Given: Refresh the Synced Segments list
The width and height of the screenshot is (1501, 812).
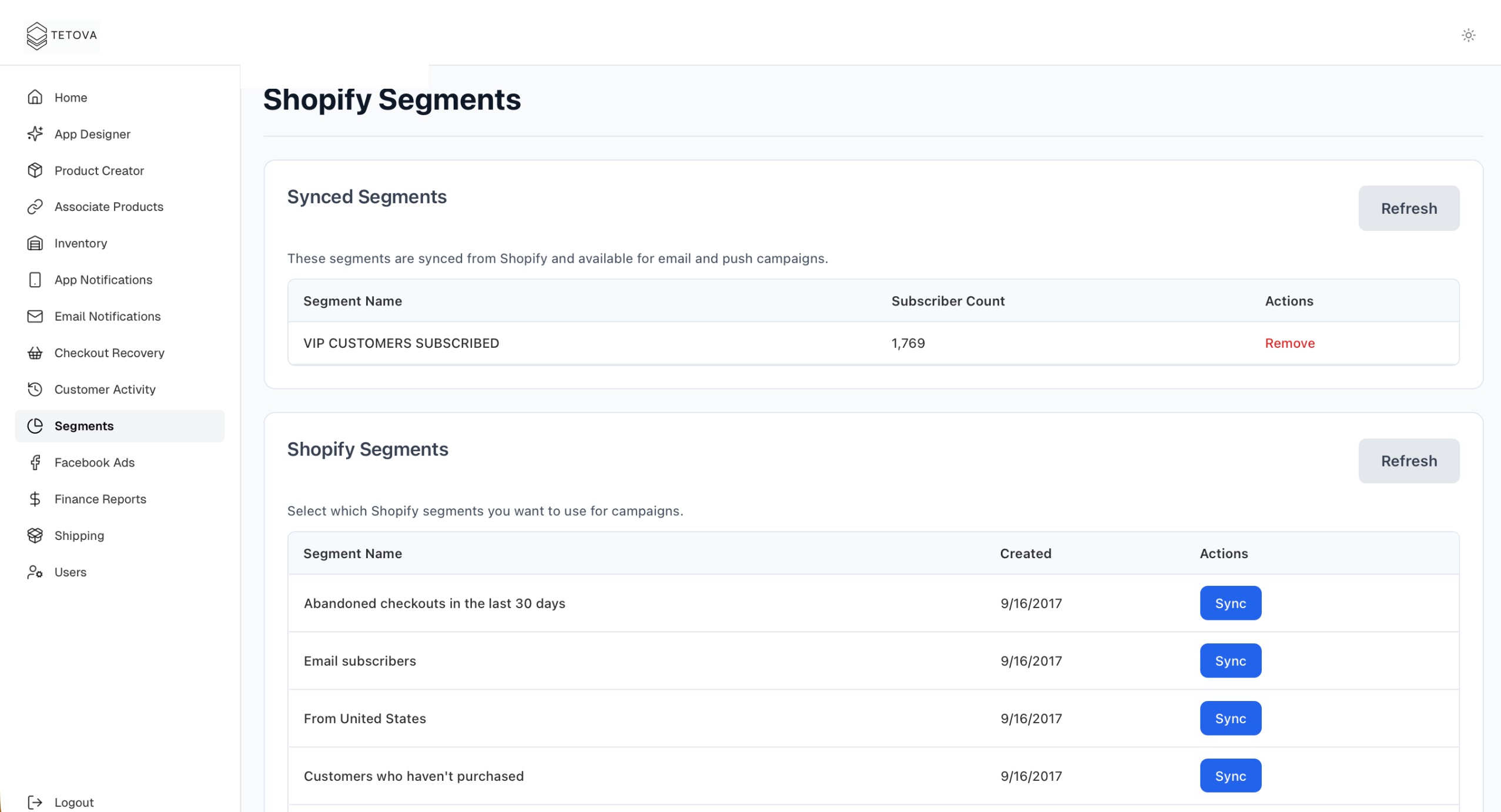Looking at the screenshot, I should [x=1408, y=208].
